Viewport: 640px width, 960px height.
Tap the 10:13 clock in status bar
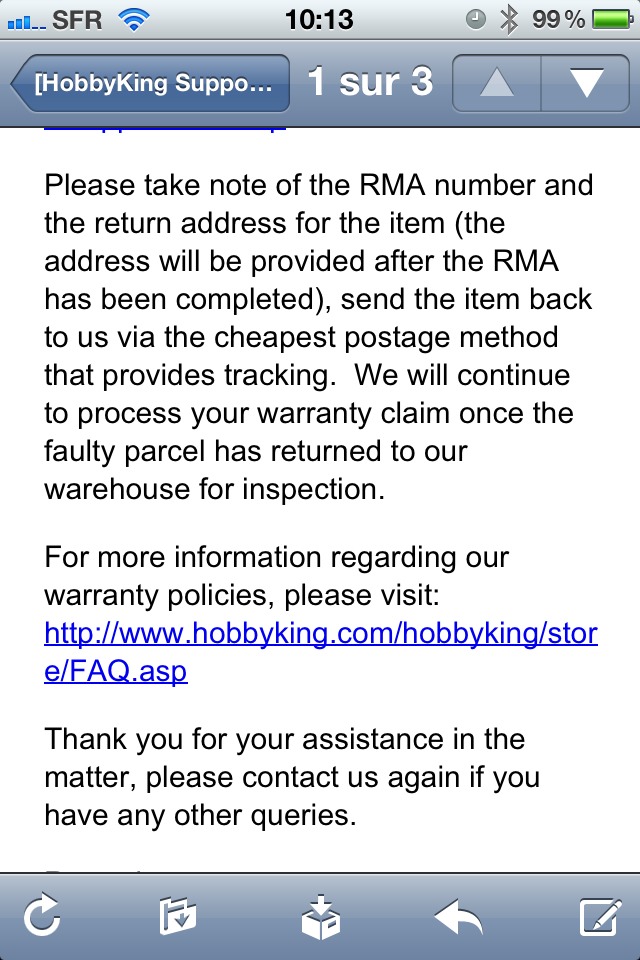pos(319,20)
